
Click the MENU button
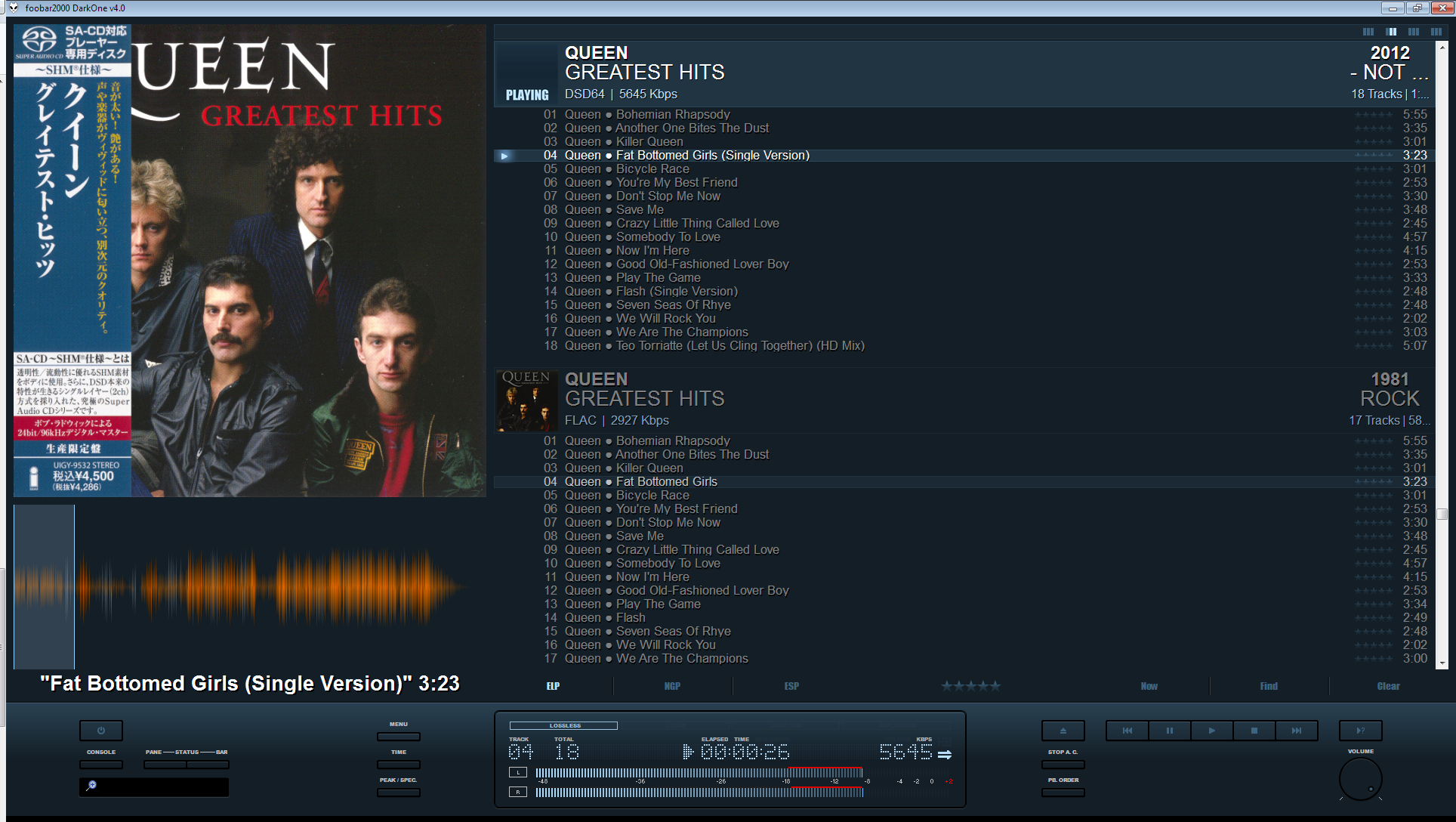click(399, 737)
